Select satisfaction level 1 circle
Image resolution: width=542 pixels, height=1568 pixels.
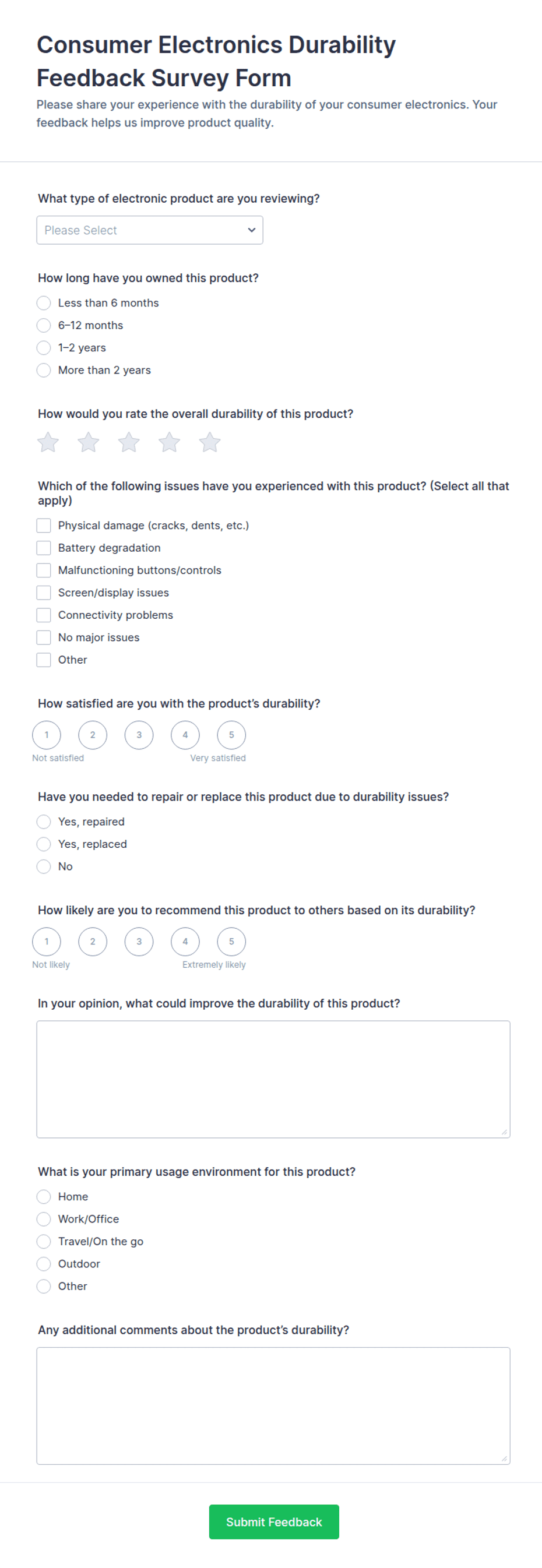coord(46,735)
